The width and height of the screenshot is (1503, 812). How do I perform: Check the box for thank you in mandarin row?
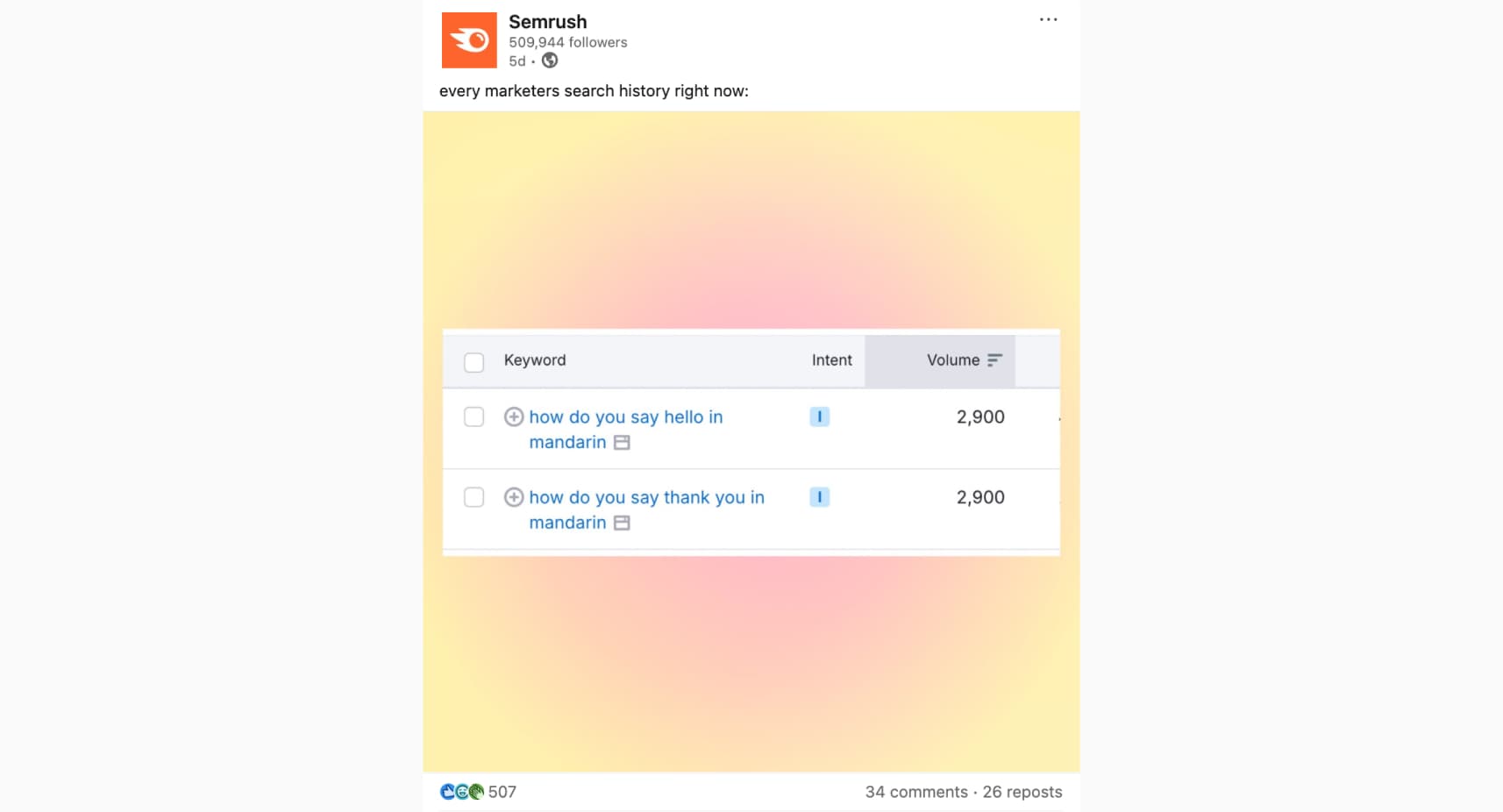pyautogui.click(x=474, y=498)
